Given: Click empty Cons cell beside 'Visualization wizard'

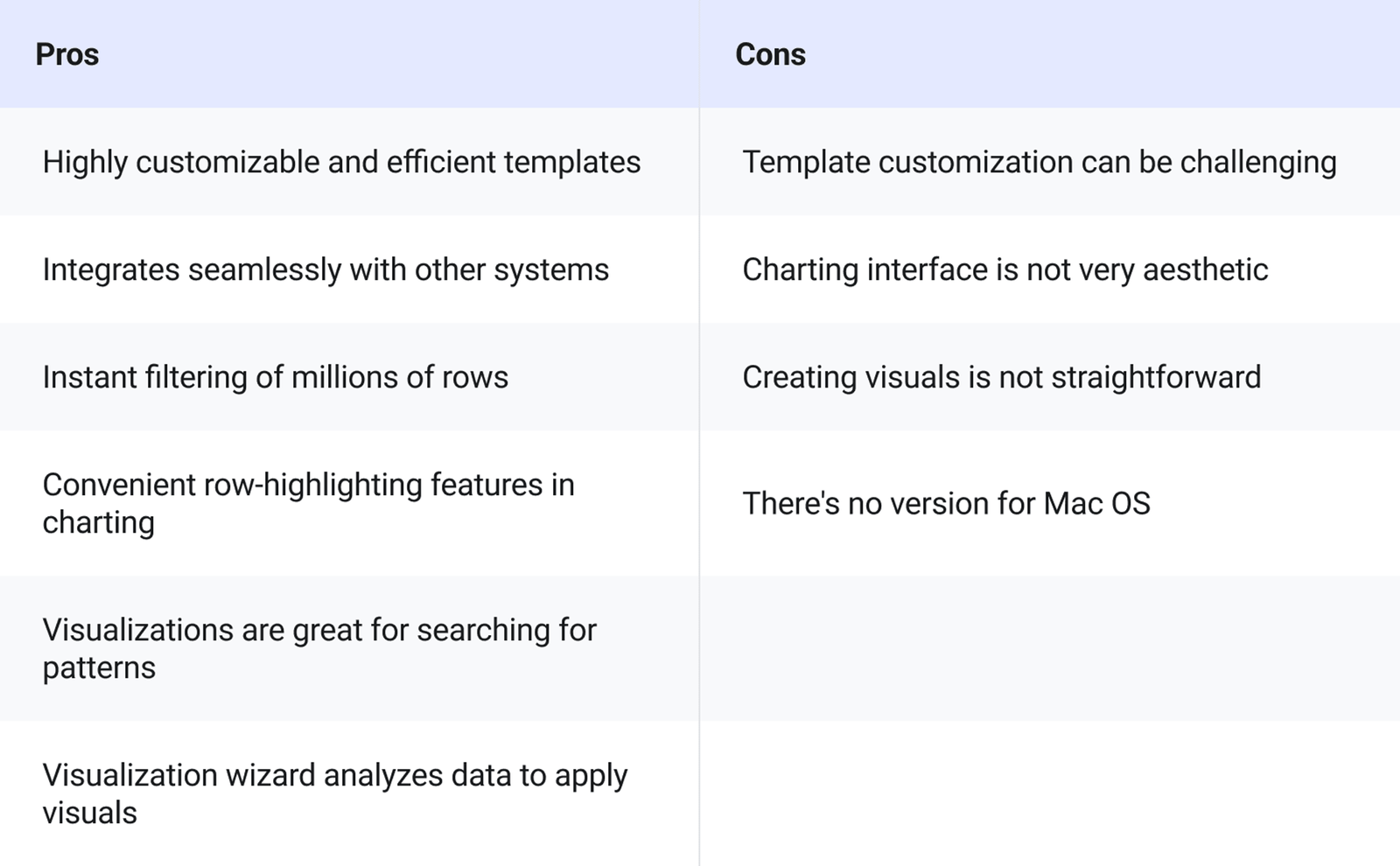Looking at the screenshot, I should 1050,793.
